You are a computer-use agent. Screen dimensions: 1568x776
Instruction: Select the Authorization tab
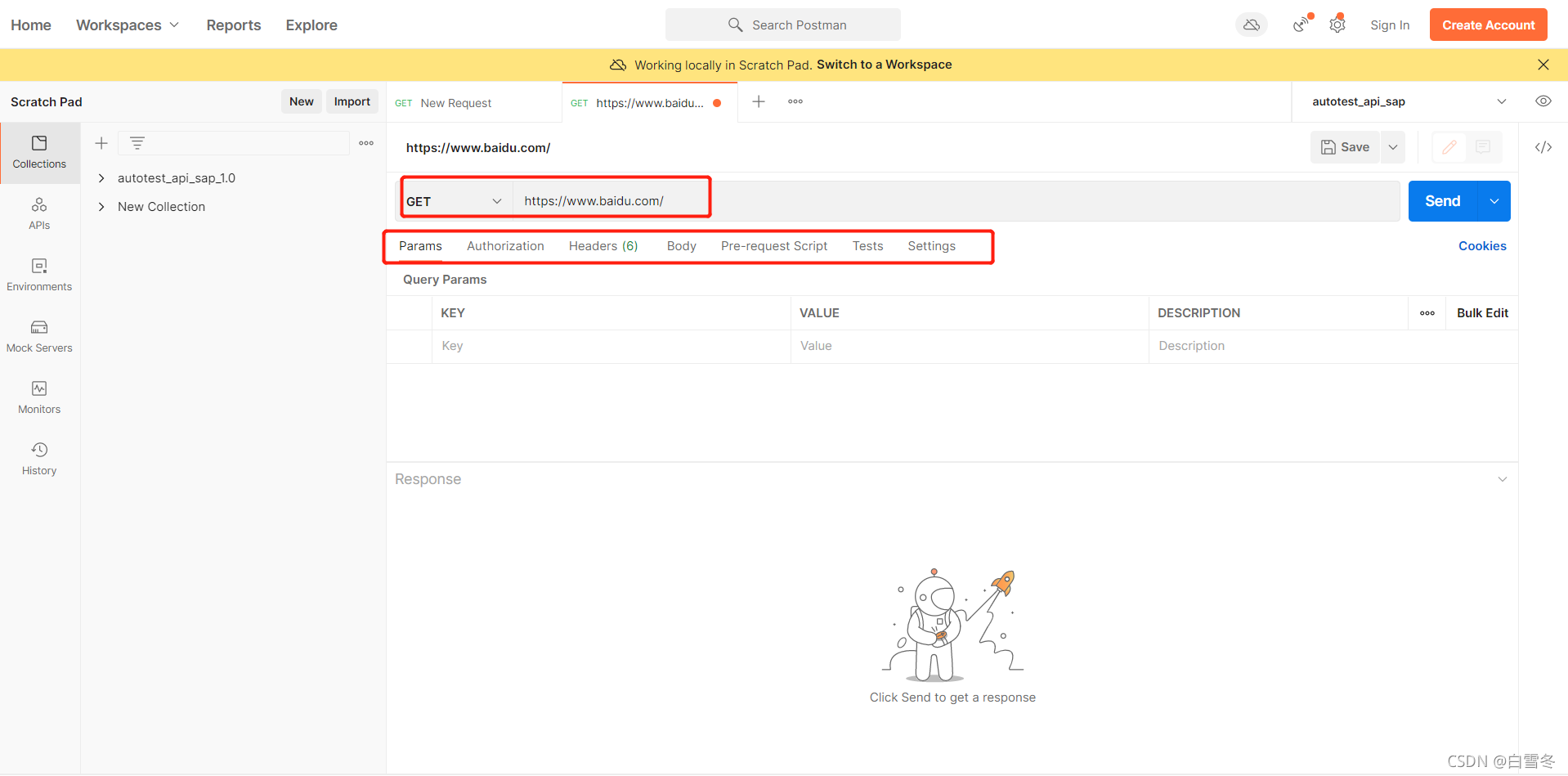pyautogui.click(x=505, y=246)
